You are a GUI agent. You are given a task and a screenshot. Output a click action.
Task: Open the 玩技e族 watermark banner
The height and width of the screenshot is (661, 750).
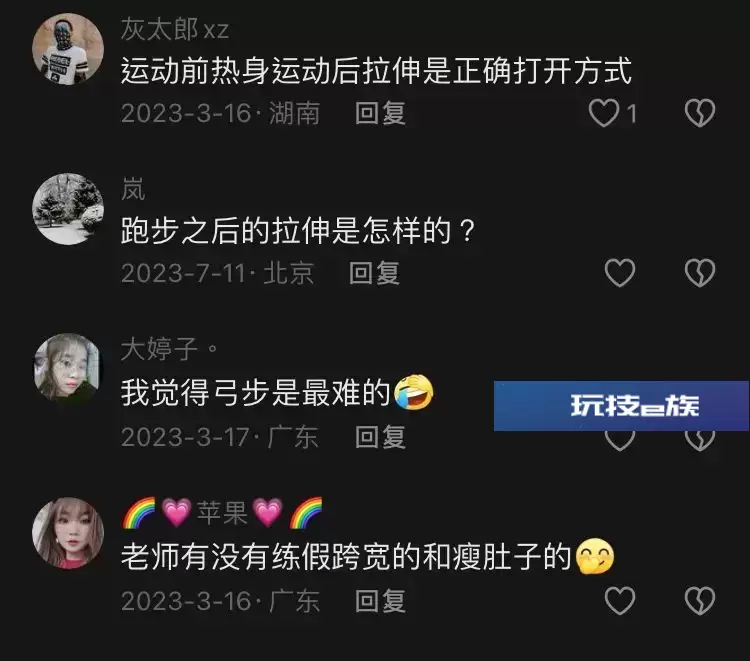click(621, 406)
